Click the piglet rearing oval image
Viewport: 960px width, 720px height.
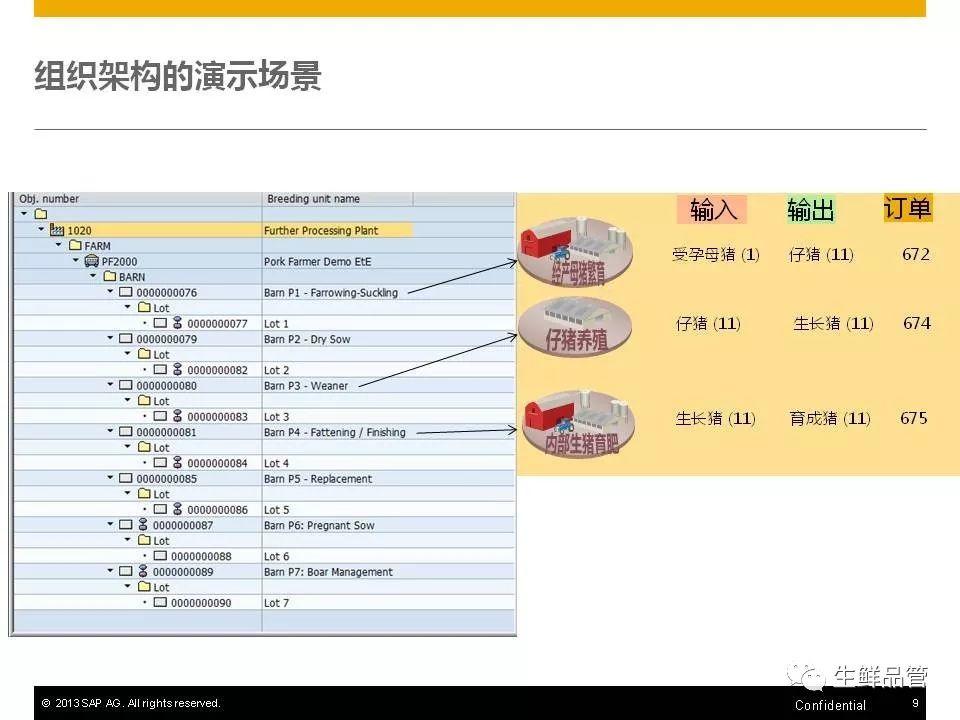(574, 326)
